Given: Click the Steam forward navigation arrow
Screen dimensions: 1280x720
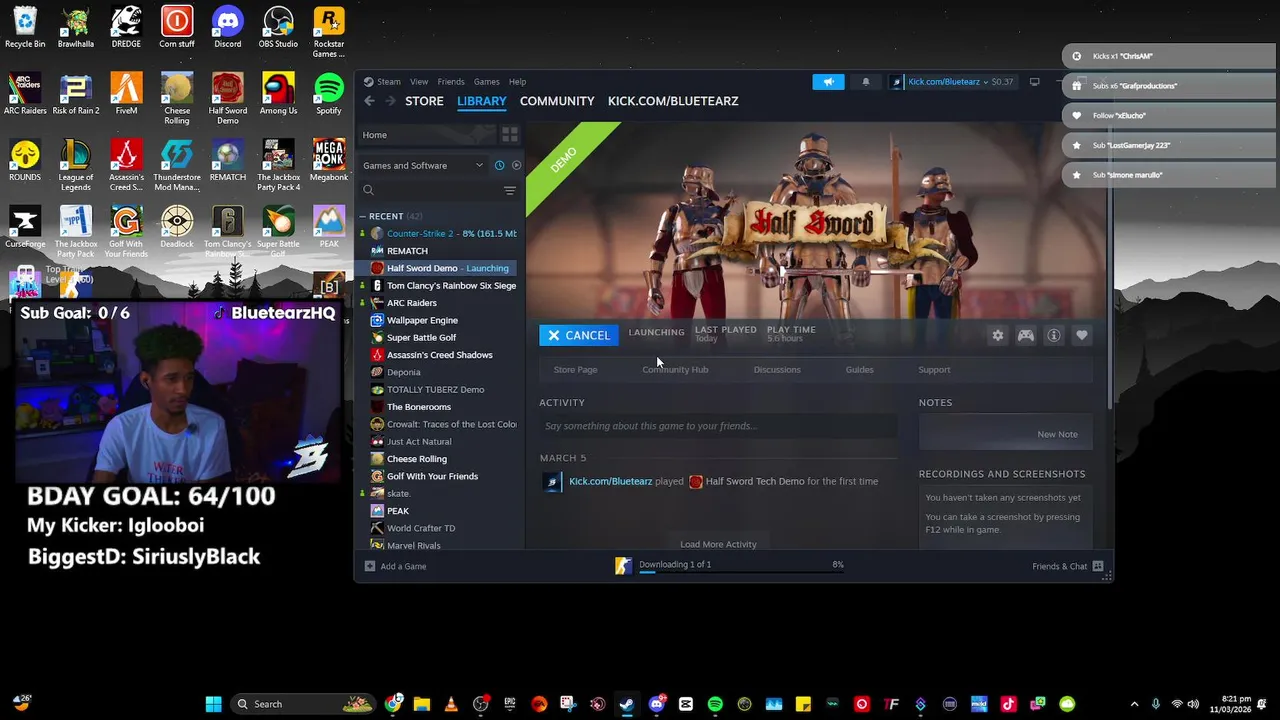Looking at the screenshot, I should coord(390,101).
